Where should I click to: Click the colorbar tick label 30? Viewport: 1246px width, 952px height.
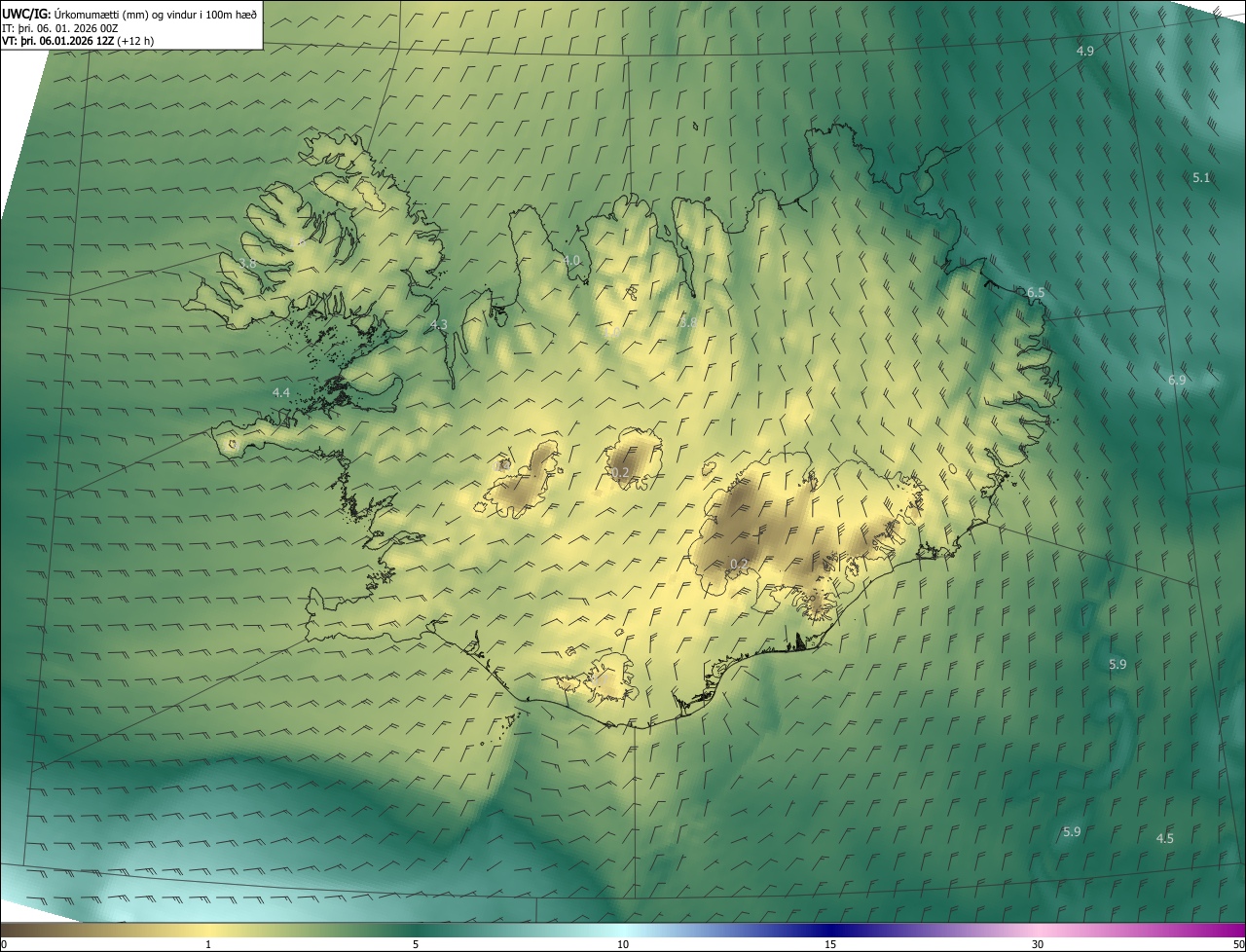click(x=1038, y=945)
